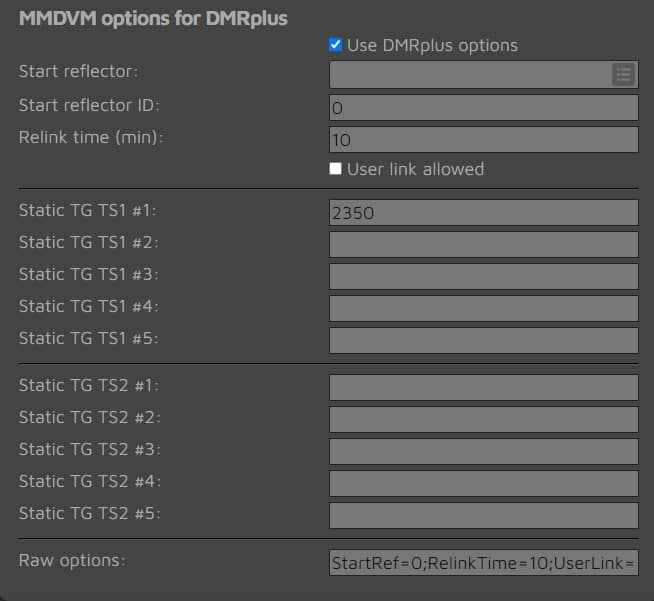
Task: Select the Static TG TS1 #4 field
Action: [483, 309]
